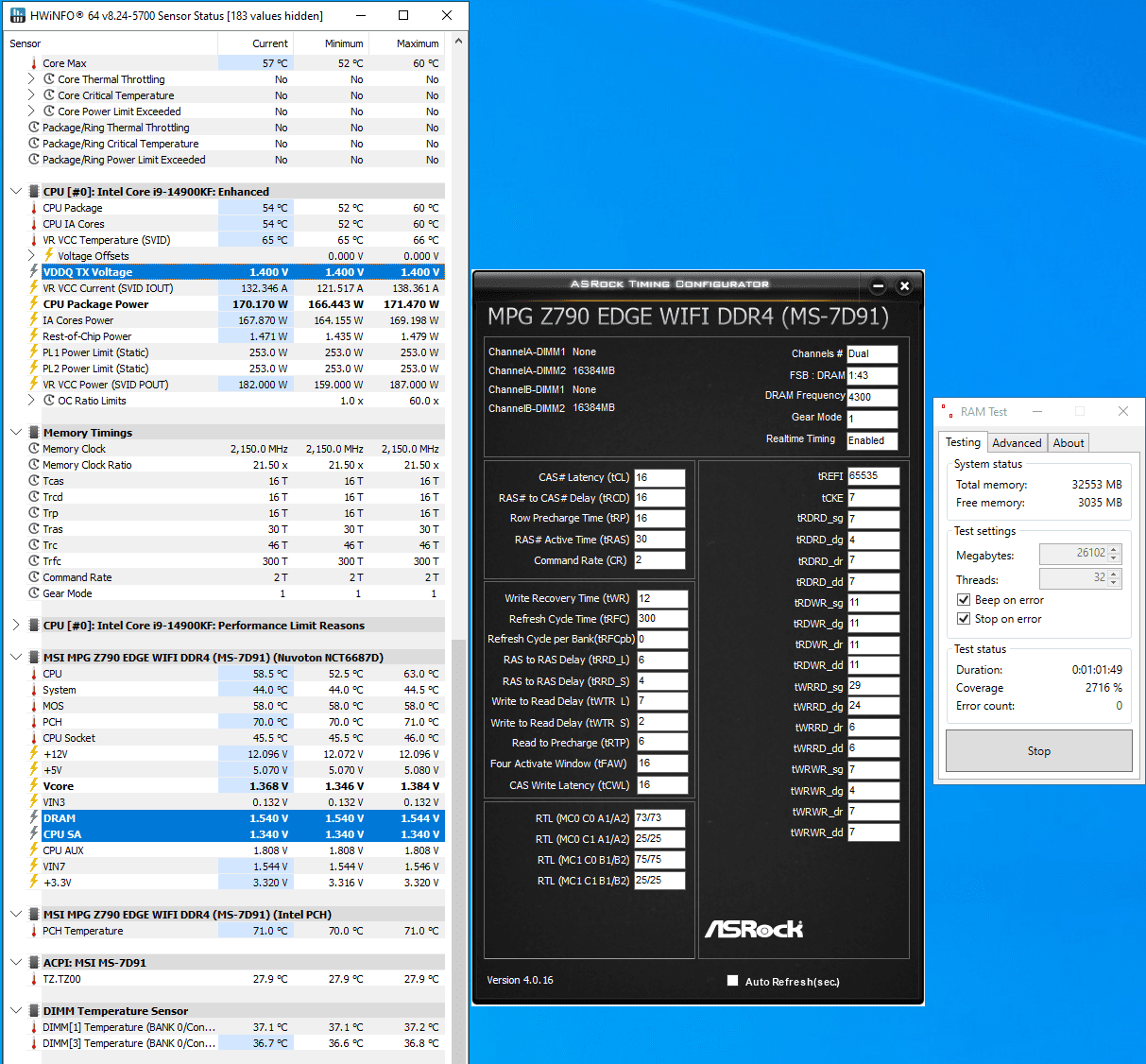
Task: Click the clock icon beside Command Rate
Action: point(34,577)
